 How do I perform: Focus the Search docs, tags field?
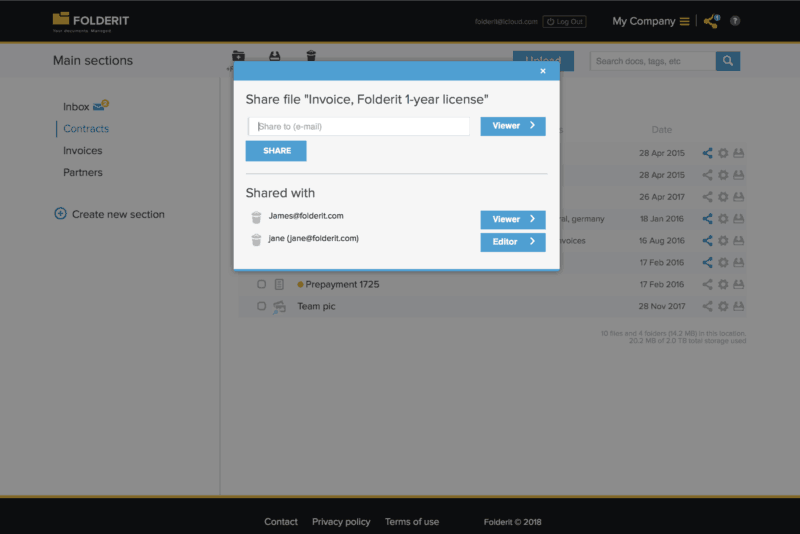pos(653,61)
